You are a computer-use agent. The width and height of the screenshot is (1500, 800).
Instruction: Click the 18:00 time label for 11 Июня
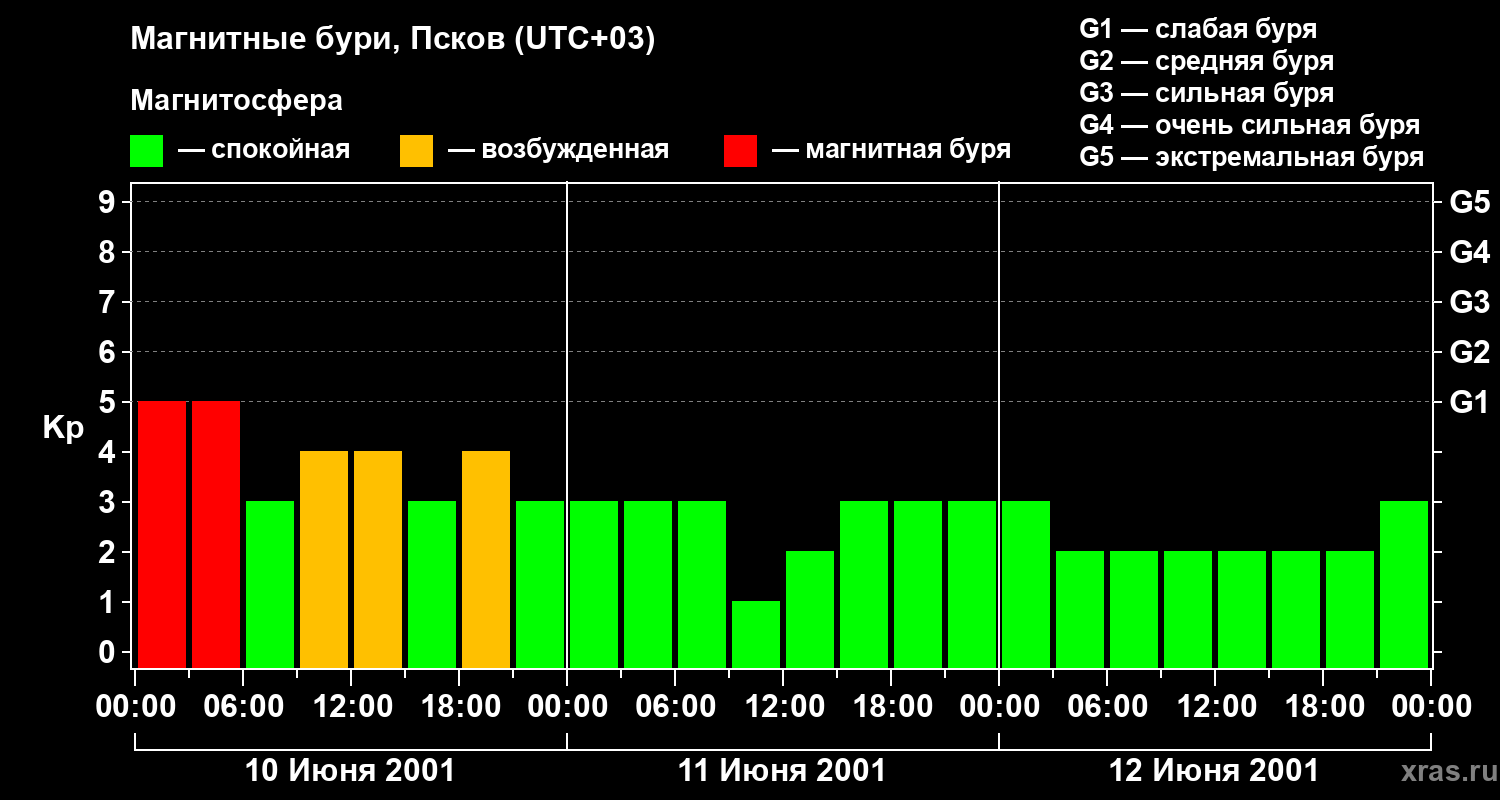[891, 707]
